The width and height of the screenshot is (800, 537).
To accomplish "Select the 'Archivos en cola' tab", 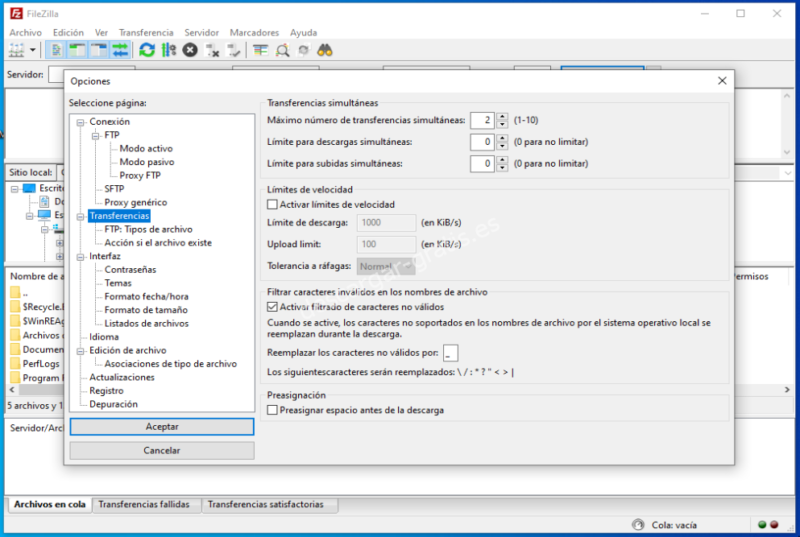I will click(49, 504).
